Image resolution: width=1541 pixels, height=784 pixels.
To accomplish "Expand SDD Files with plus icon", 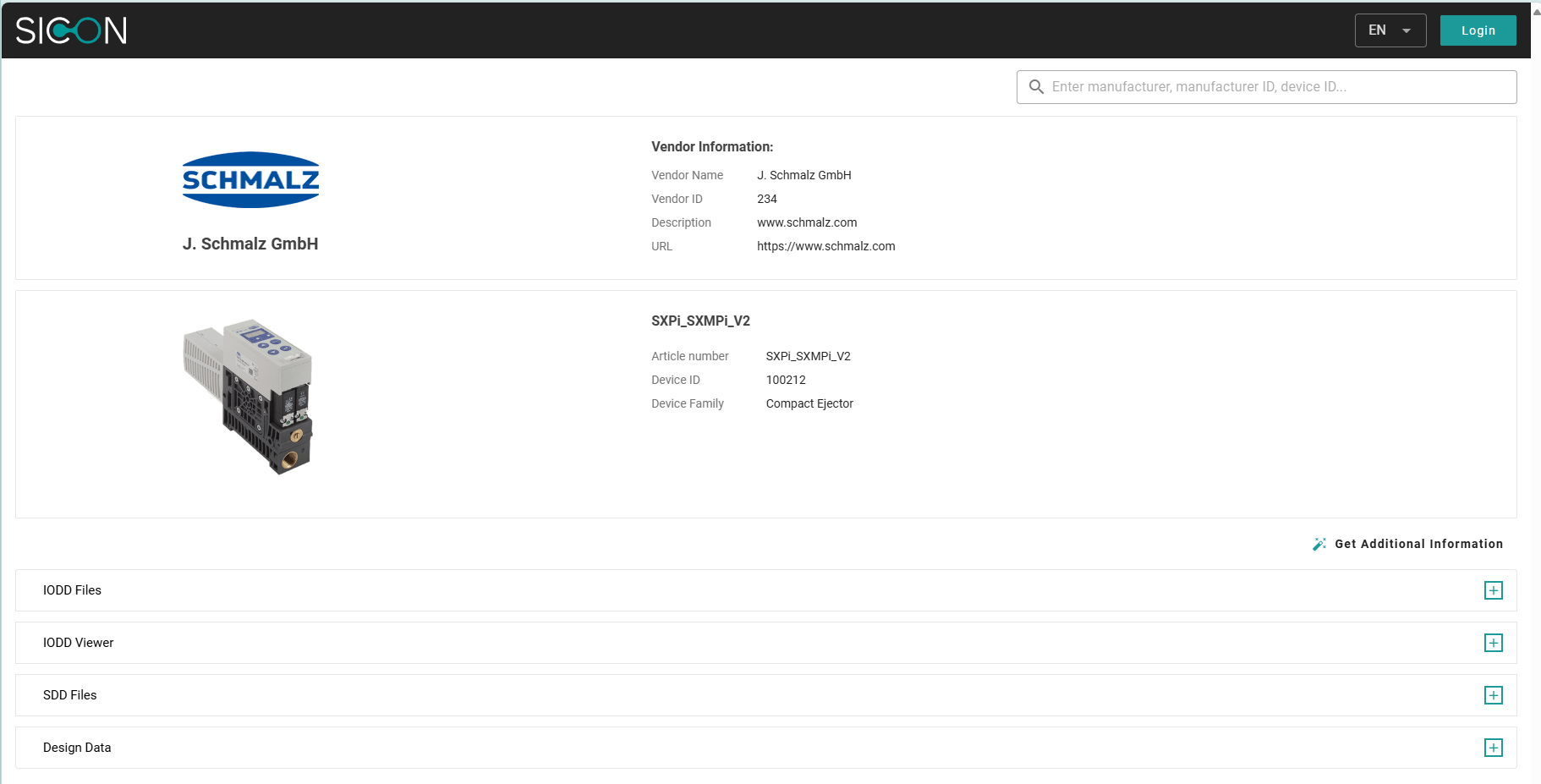I will [1493, 695].
